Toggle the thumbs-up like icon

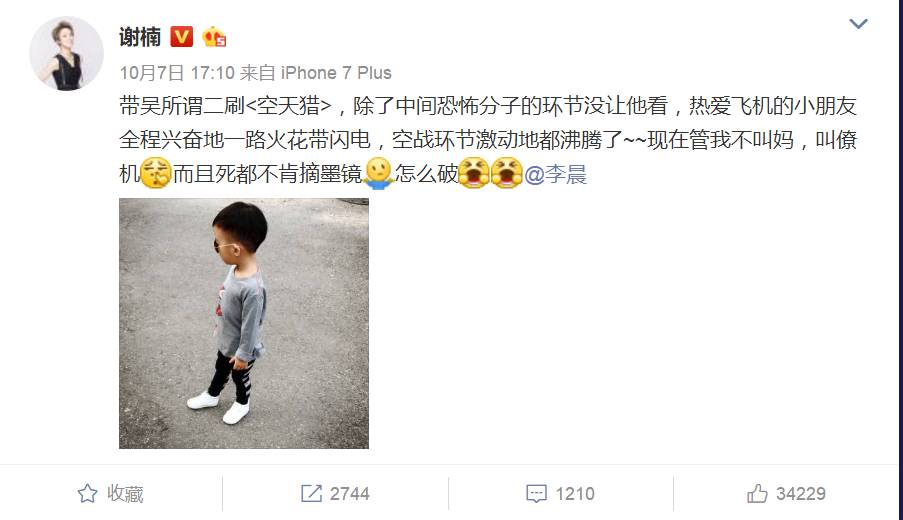pos(757,494)
